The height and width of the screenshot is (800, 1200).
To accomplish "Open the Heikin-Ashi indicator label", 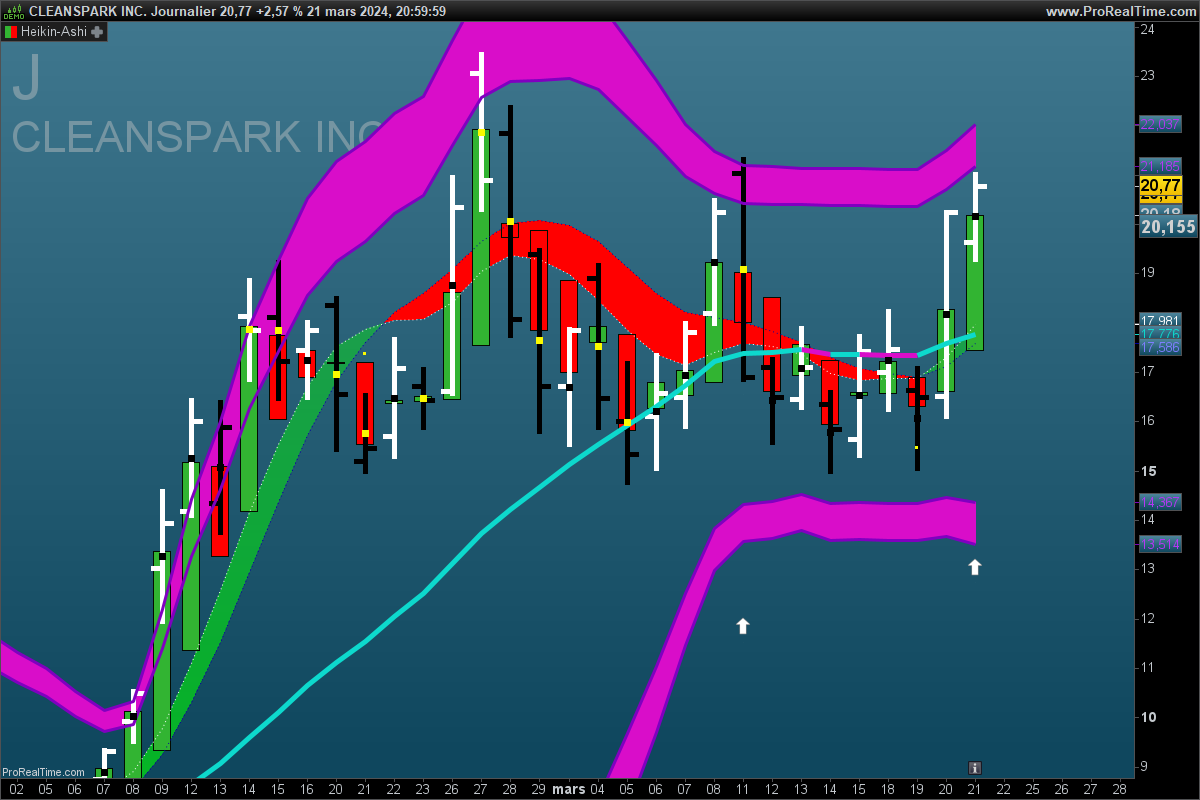I will point(54,32).
